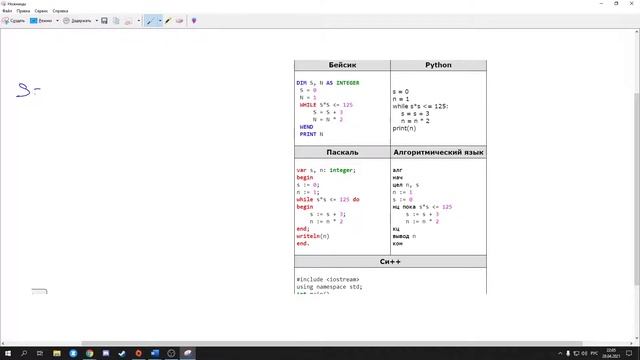
Task: Click the network tray icon
Action: click(x=576, y=353)
